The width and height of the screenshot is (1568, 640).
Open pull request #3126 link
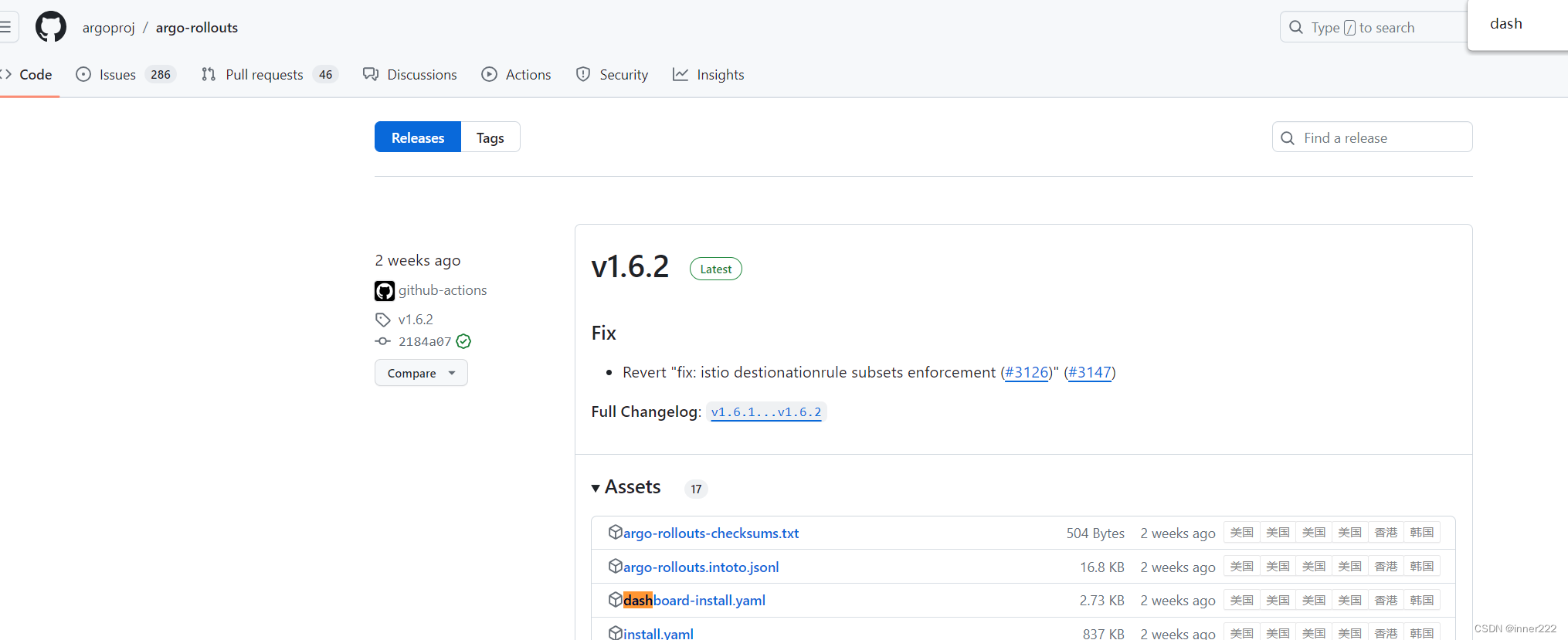point(1027,372)
